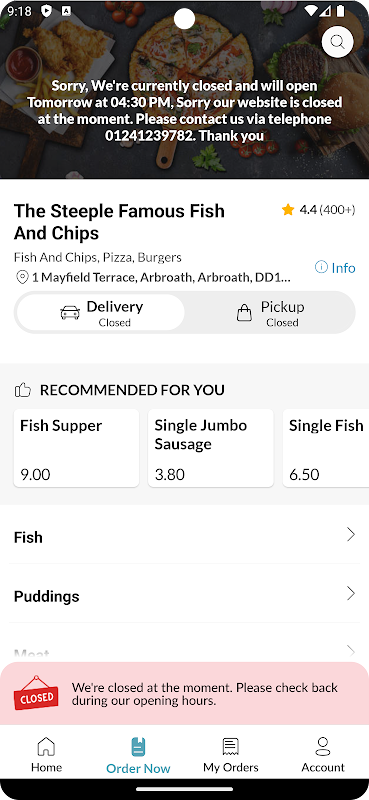Go to the My Orders tab
Image resolution: width=369 pixels, height=800 pixels.
coord(231,755)
